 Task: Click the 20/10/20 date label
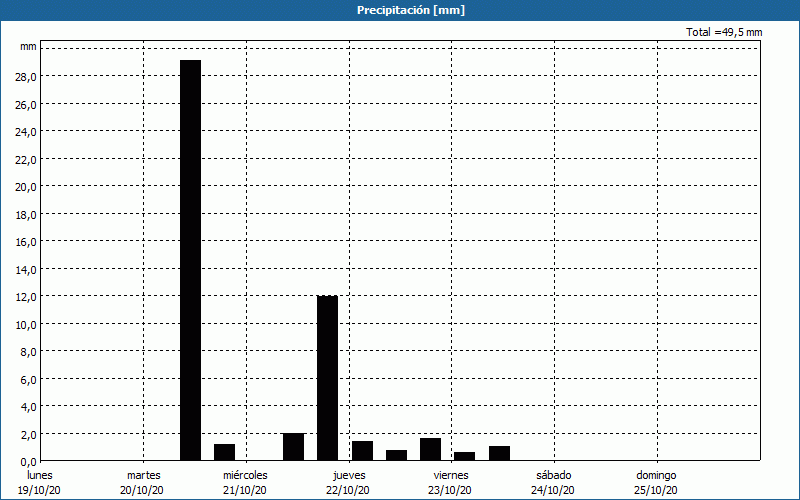click(142, 490)
